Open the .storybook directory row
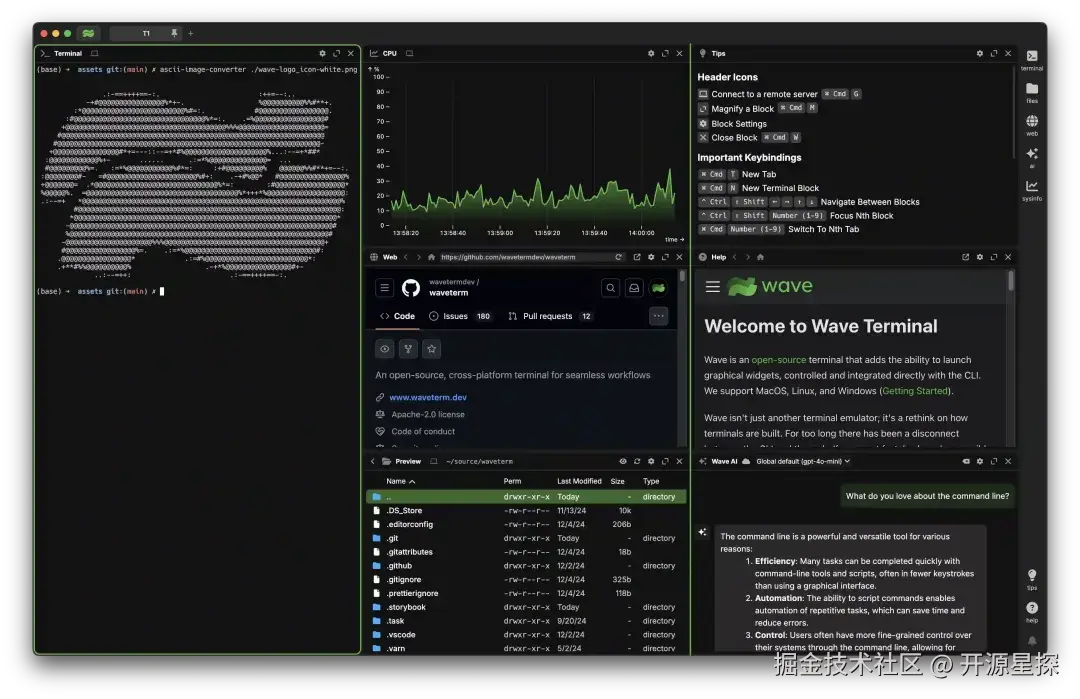Screen dimensions: 1080x699 click(x=526, y=607)
